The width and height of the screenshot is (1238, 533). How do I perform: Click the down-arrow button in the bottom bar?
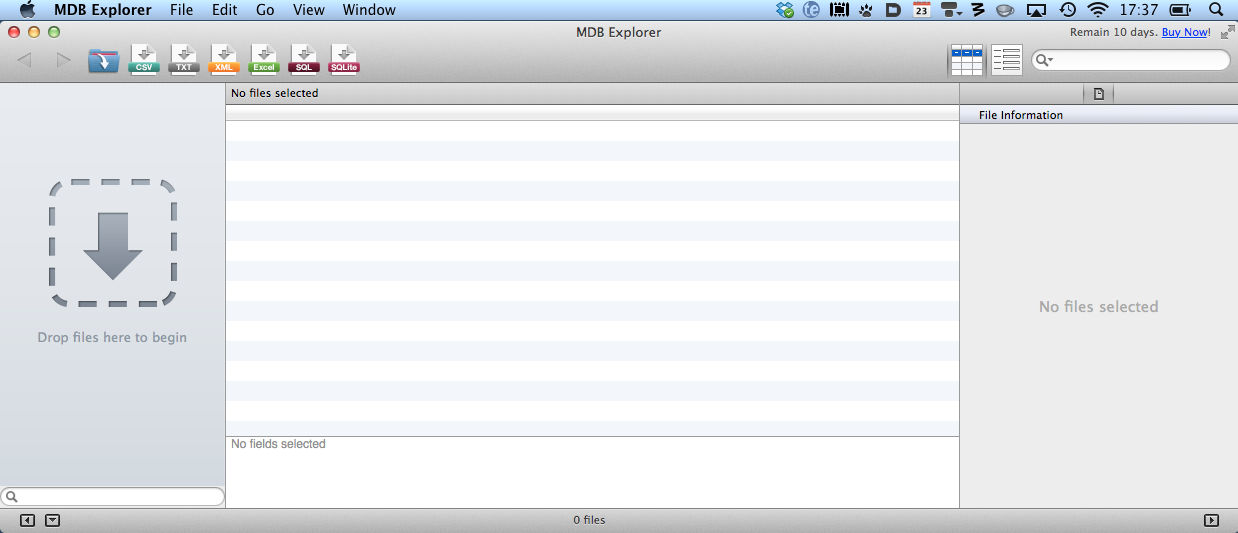(x=53, y=520)
